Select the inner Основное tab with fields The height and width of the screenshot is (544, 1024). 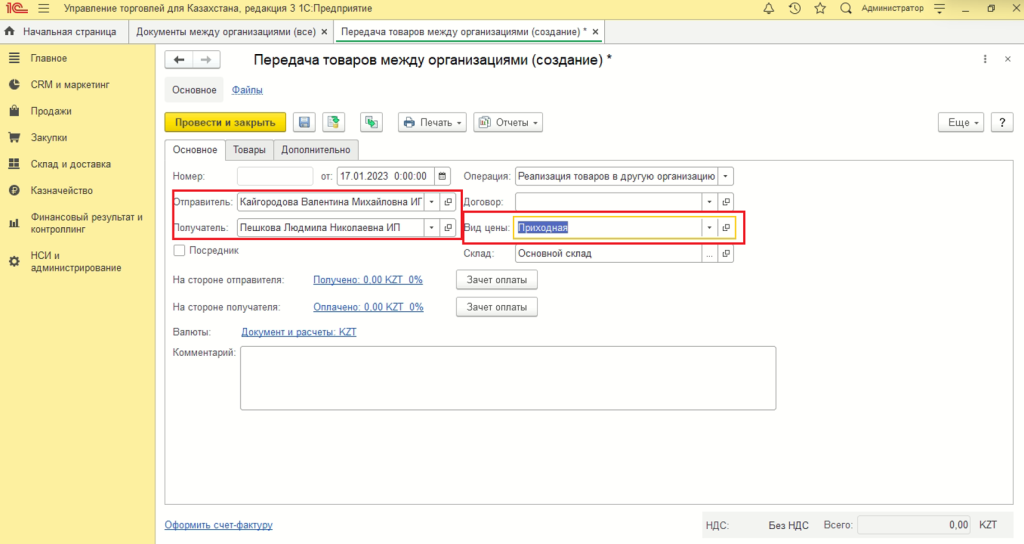195,150
